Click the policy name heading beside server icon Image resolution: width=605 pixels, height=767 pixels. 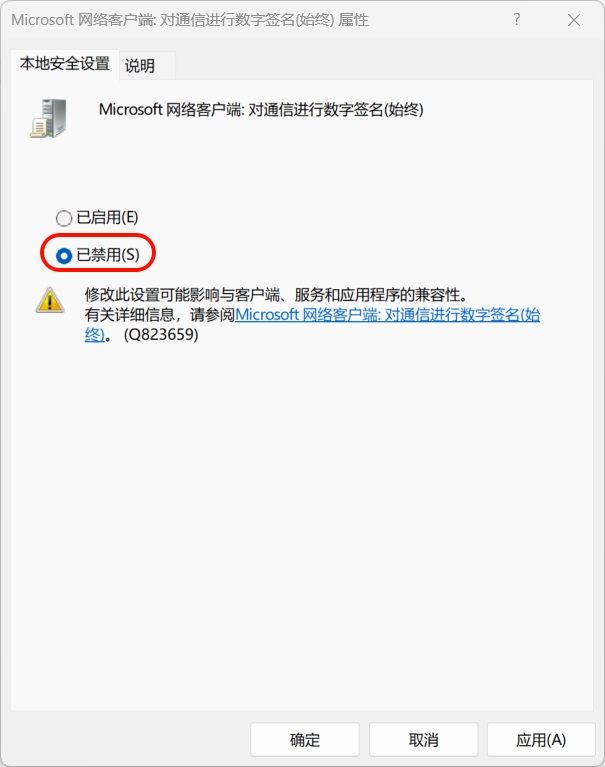(261, 110)
